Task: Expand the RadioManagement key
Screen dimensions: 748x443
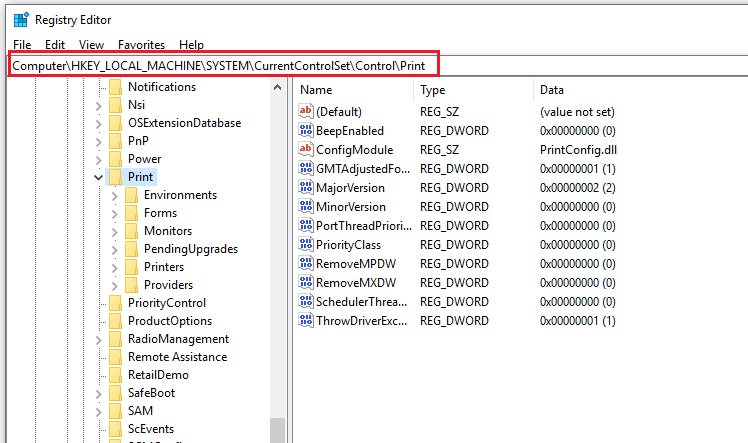Action: click(98, 340)
